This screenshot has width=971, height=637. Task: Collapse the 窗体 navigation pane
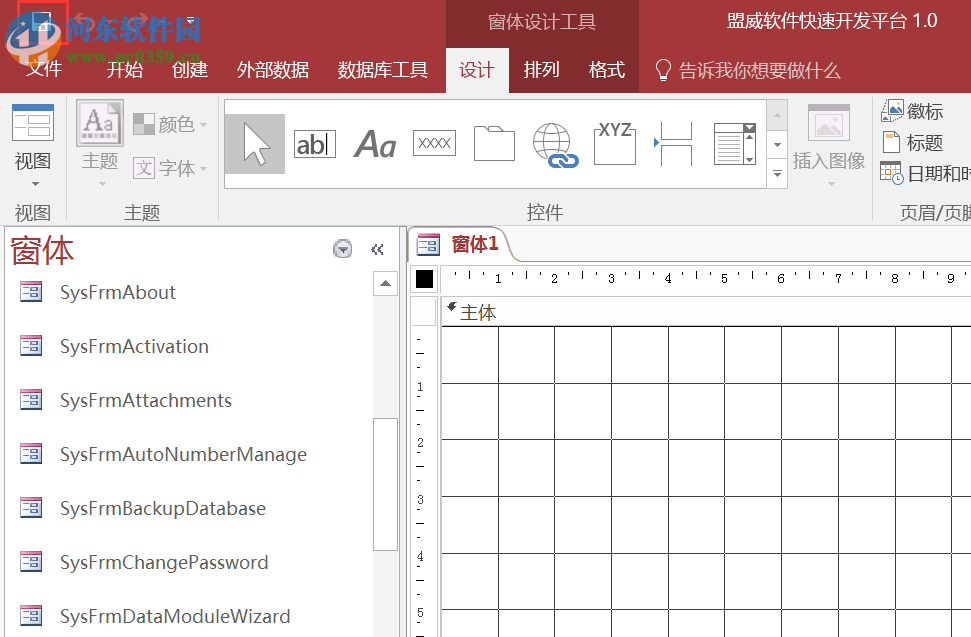pos(378,248)
